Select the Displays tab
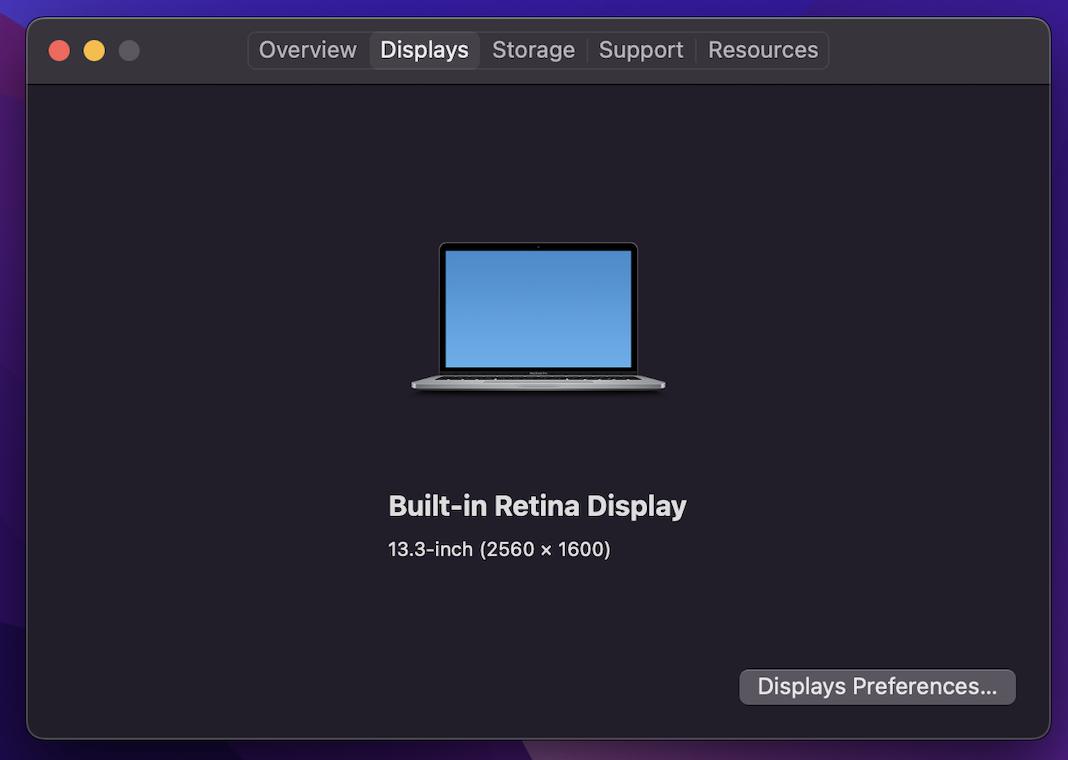This screenshot has height=760, width=1068. 424,50
